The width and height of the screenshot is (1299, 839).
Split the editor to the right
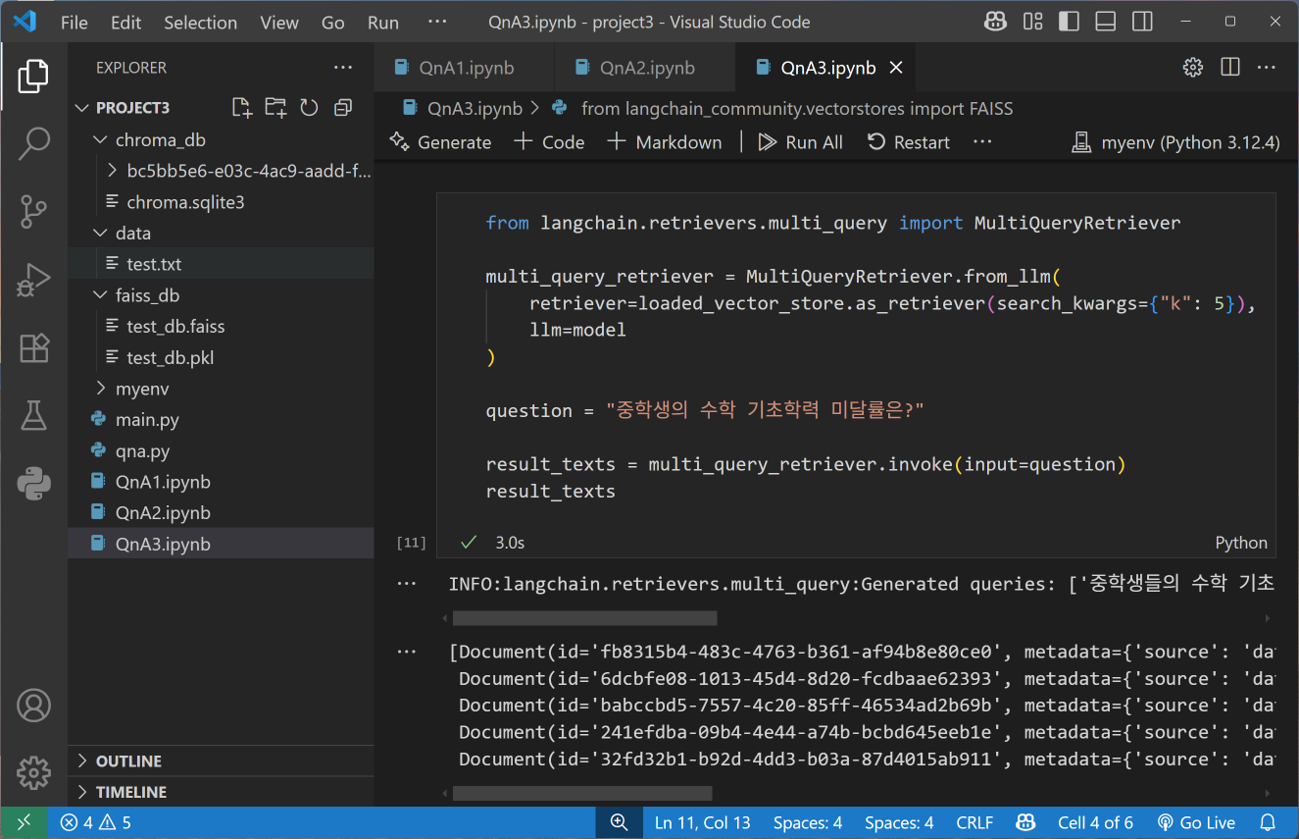click(1230, 67)
